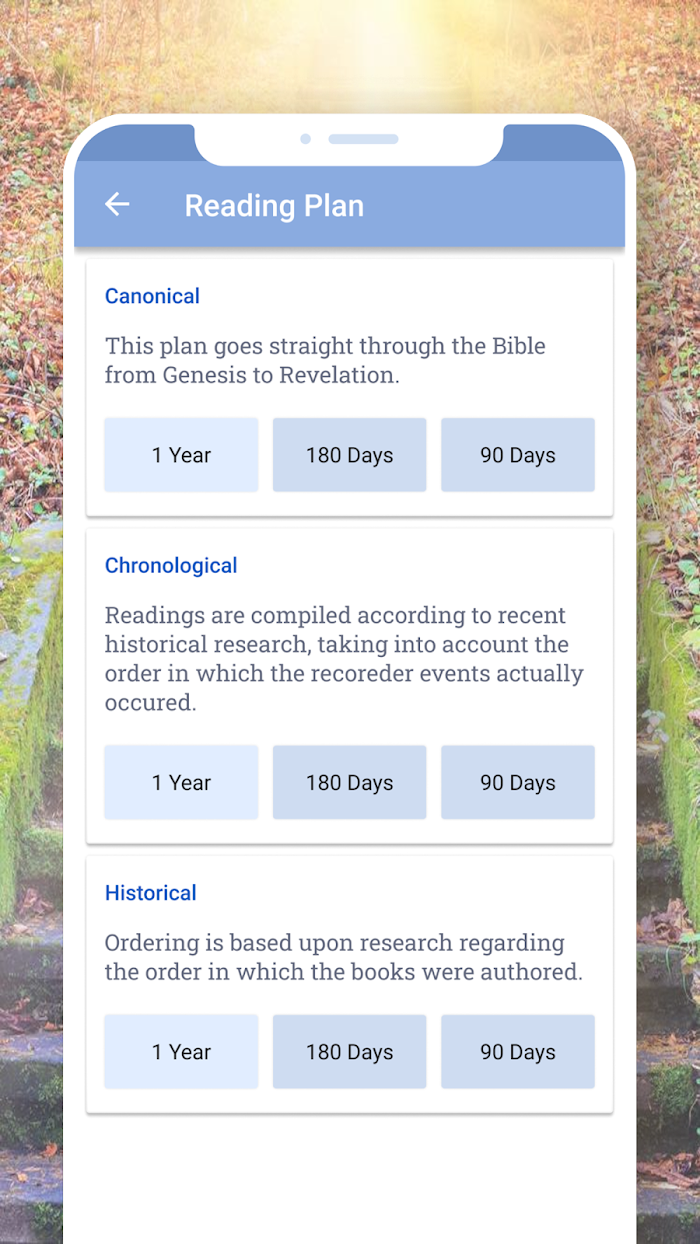
Task: Click the Reading Plan title
Action: pyautogui.click(x=274, y=206)
